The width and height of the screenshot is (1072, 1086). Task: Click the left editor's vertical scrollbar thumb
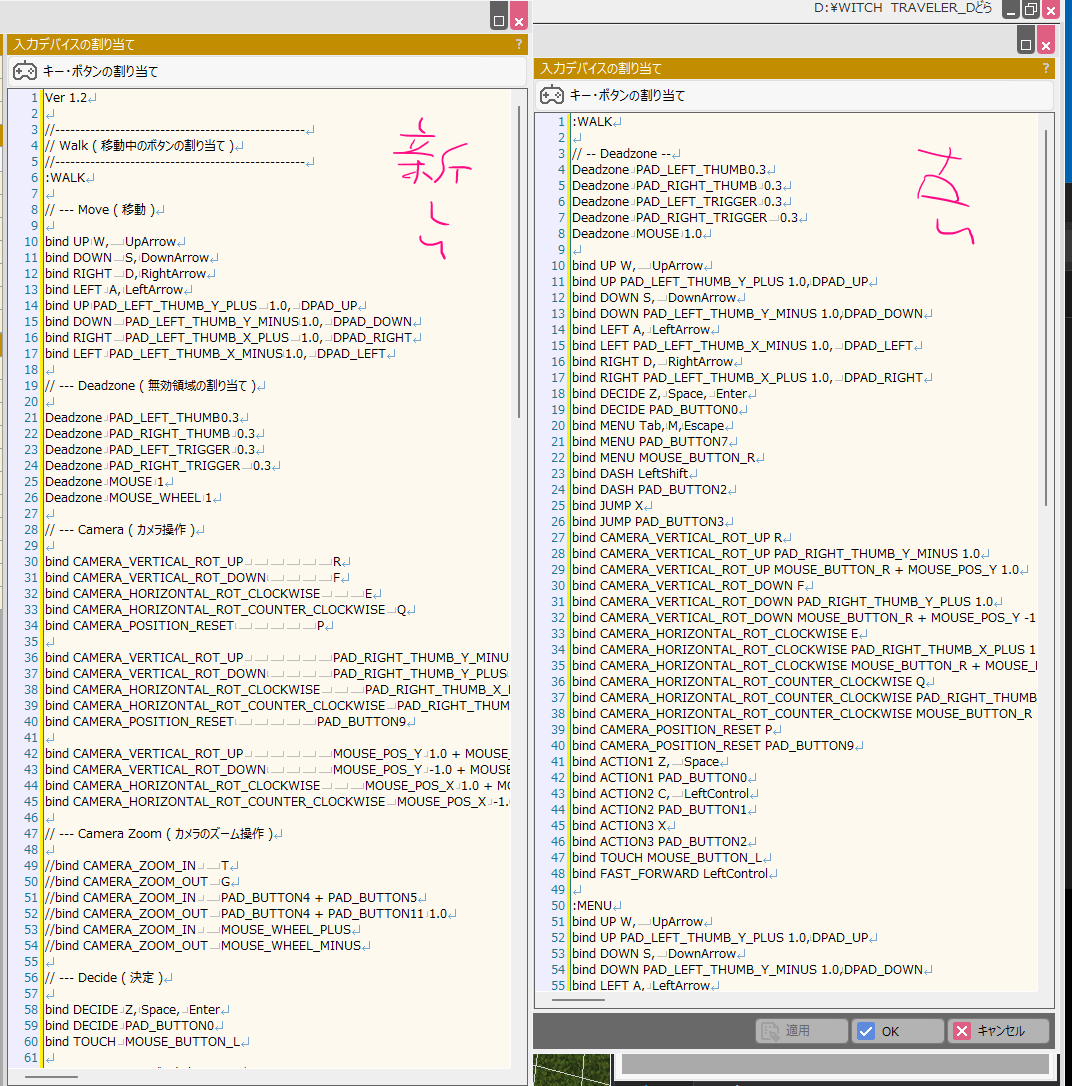(519, 262)
